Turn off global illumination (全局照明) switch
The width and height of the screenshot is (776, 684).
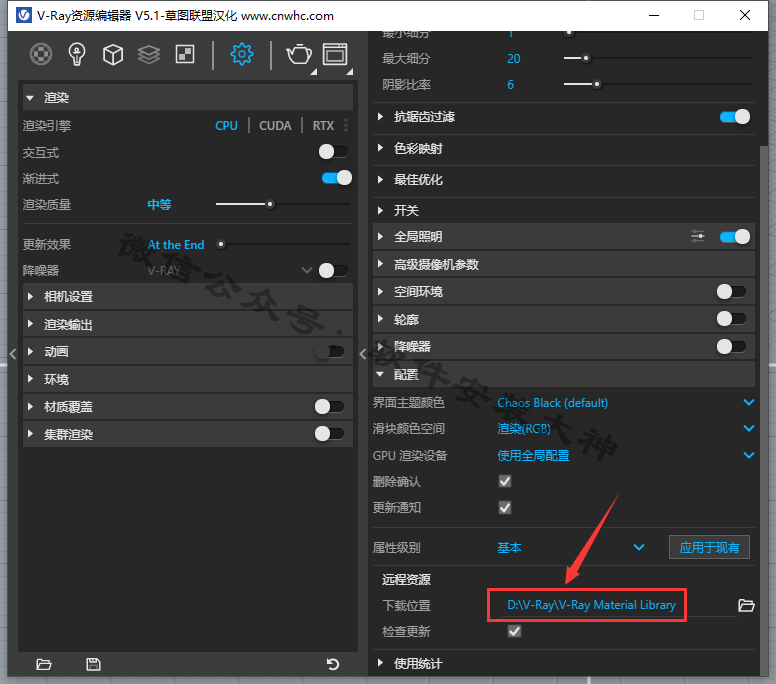tap(735, 237)
